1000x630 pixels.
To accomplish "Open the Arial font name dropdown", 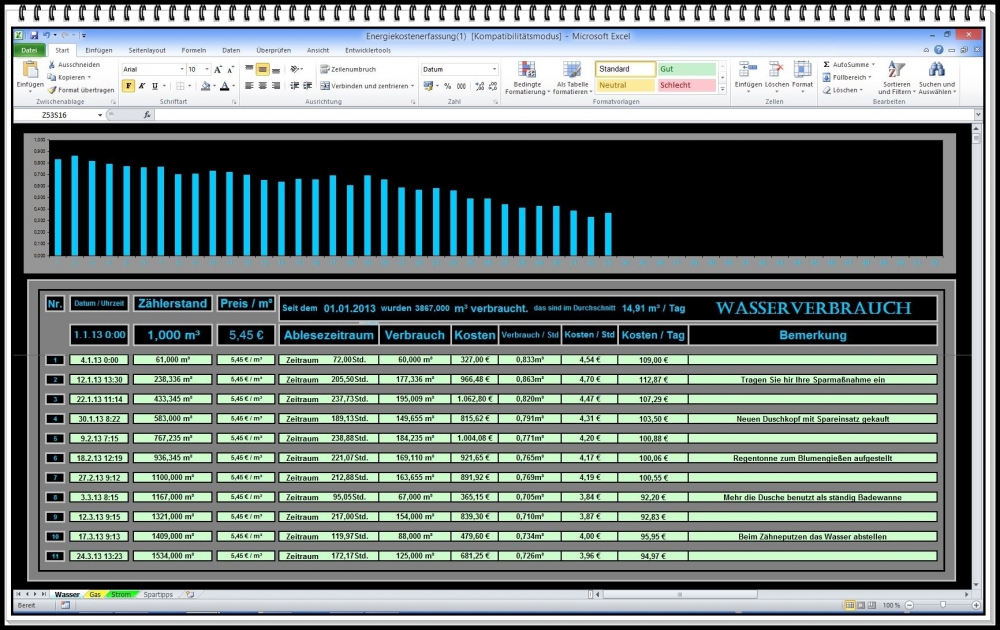I will pos(181,69).
